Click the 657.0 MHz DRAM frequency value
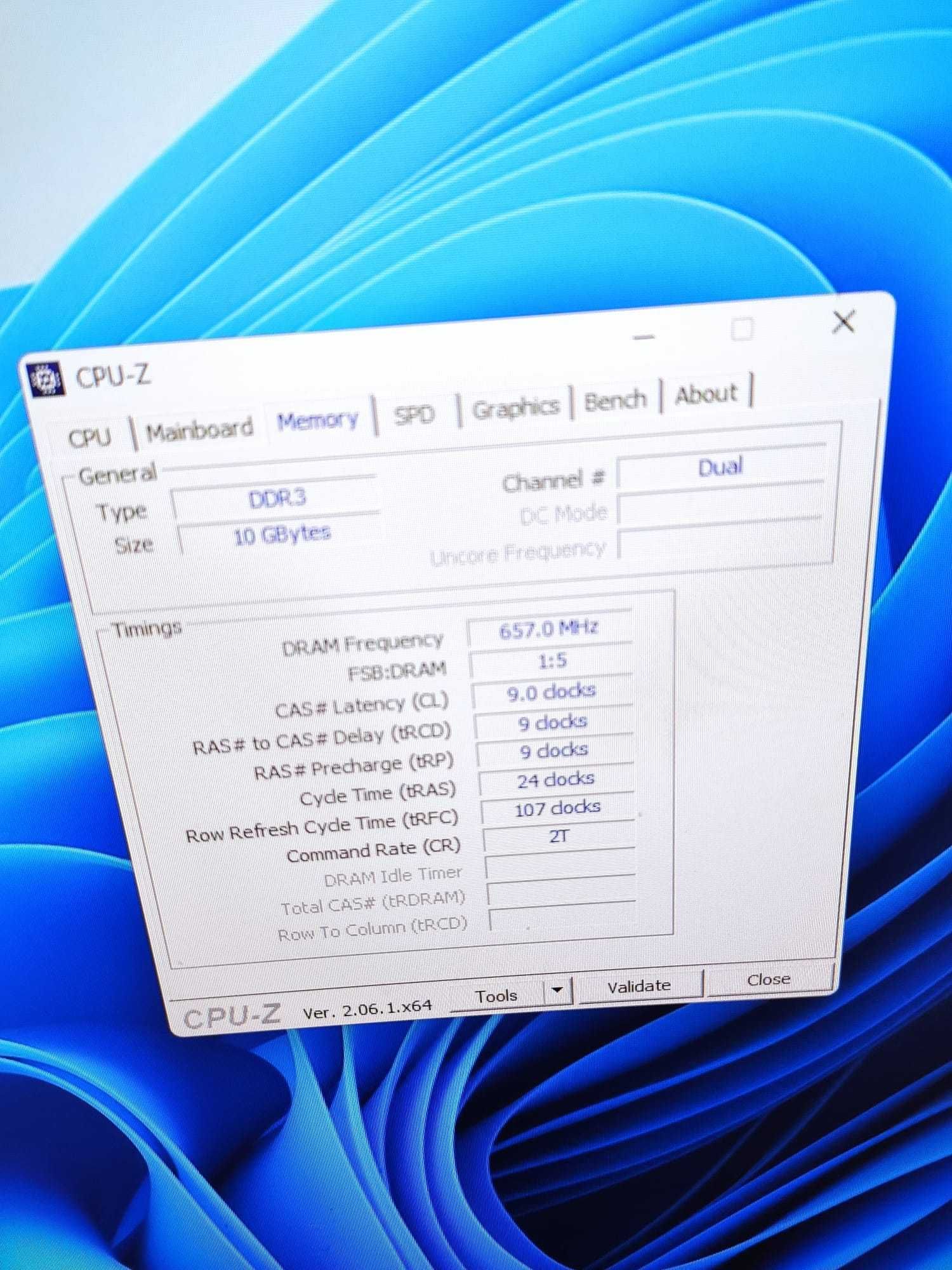The image size is (952, 1270). (x=549, y=629)
